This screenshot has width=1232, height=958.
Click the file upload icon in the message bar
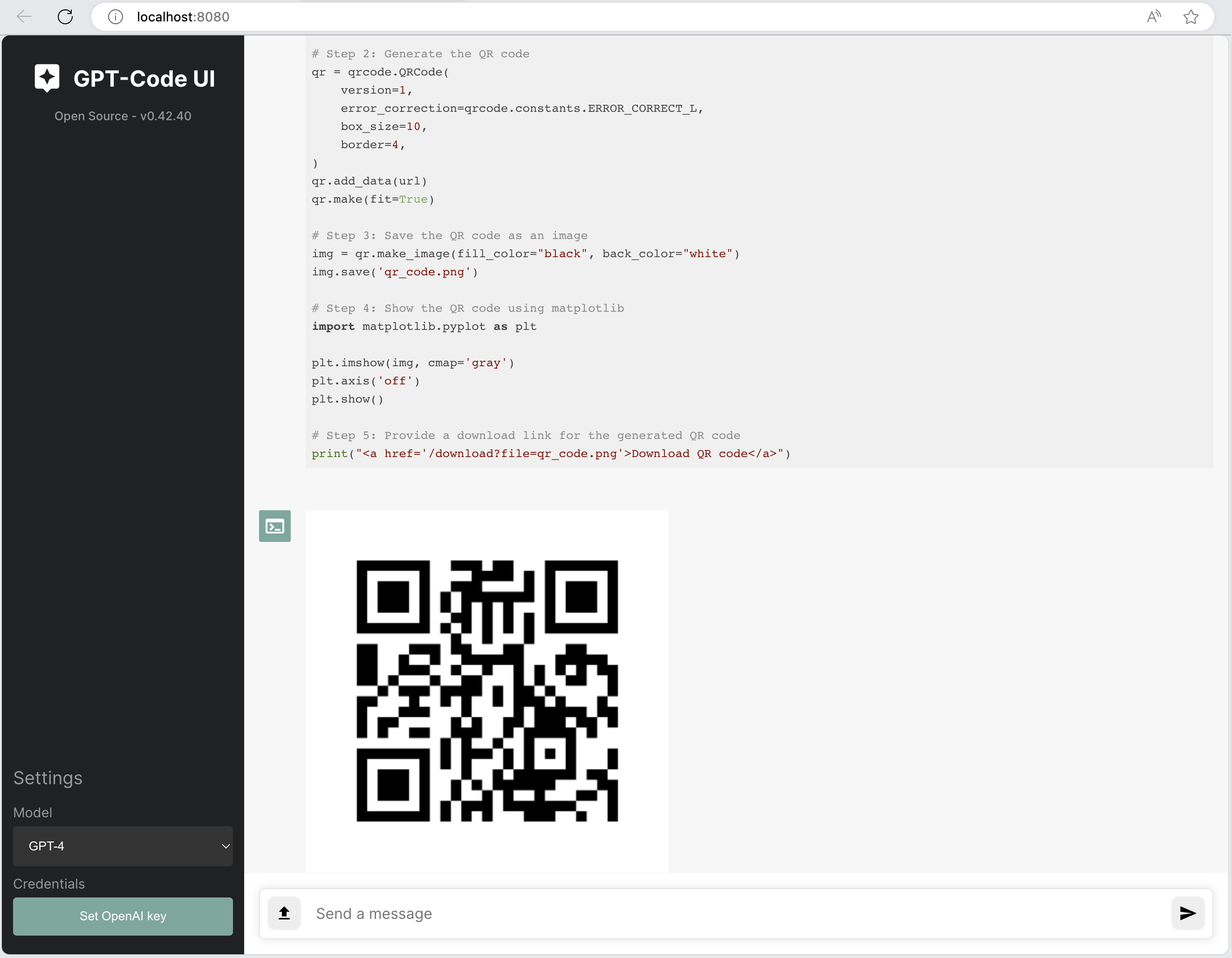pos(284,913)
